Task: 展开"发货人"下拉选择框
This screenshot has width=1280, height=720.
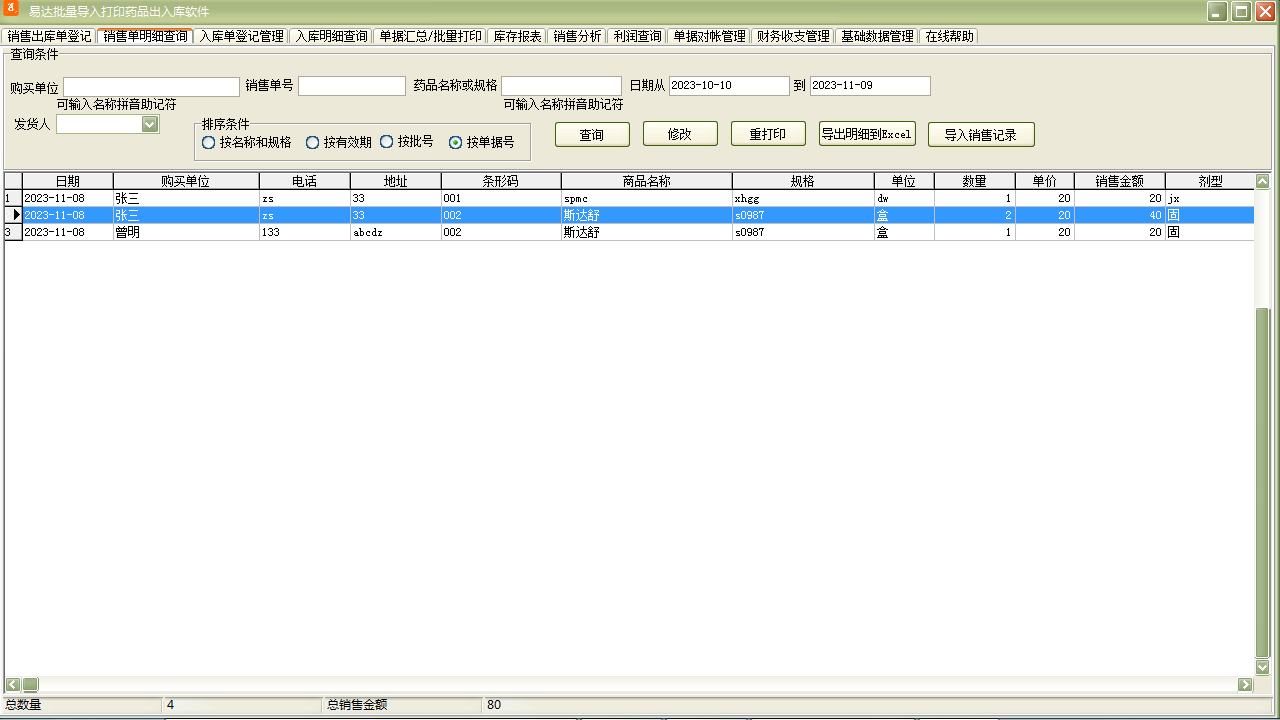Action: click(x=150, y=124)
